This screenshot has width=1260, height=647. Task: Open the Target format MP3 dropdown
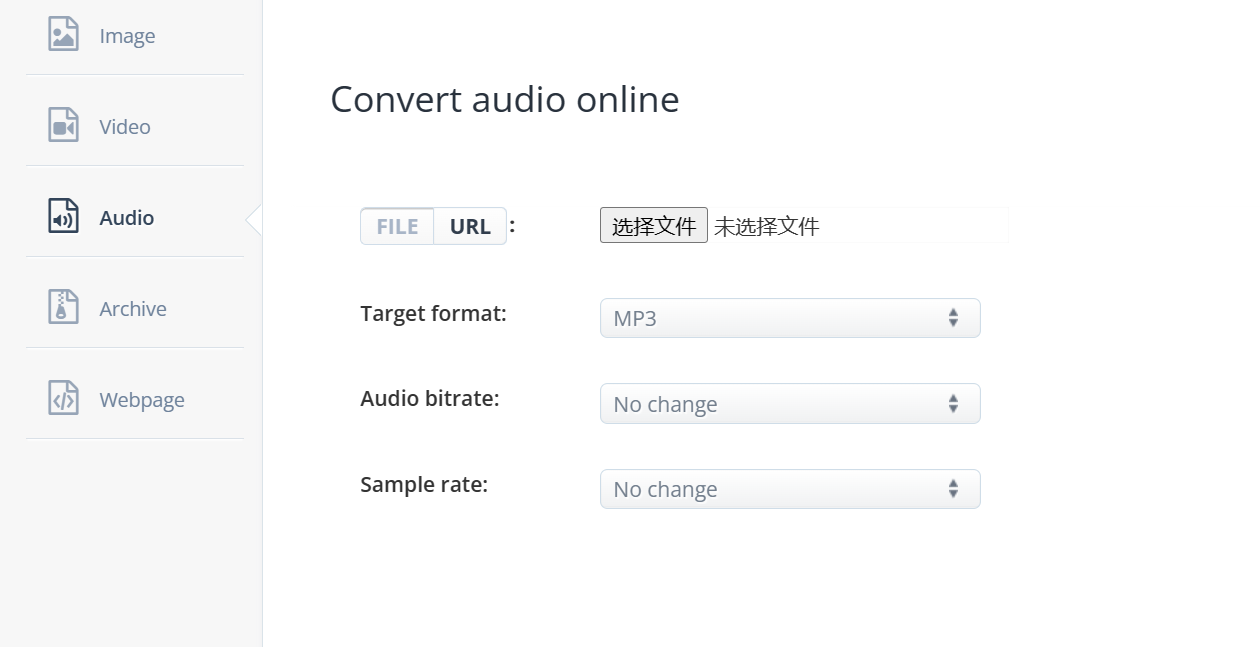[x=789, y=319]
